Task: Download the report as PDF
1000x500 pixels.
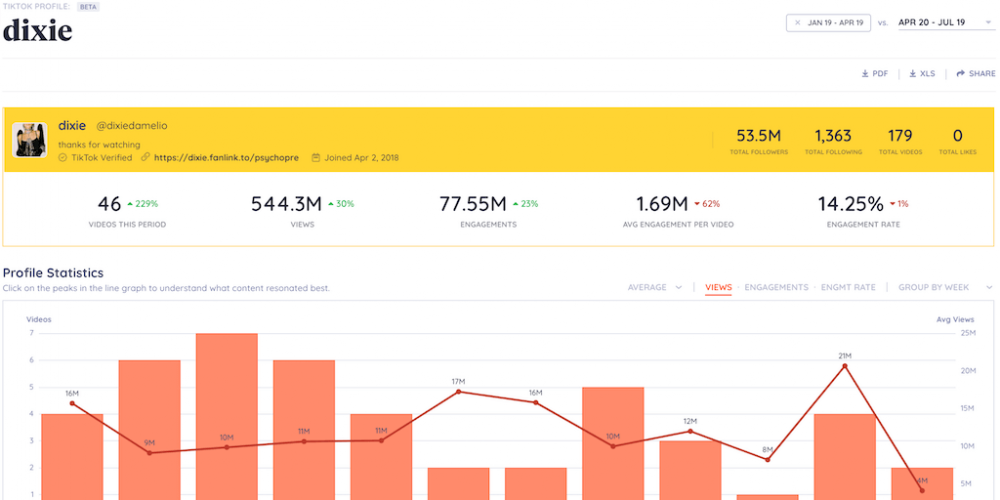Action: [x=875, y=74]
